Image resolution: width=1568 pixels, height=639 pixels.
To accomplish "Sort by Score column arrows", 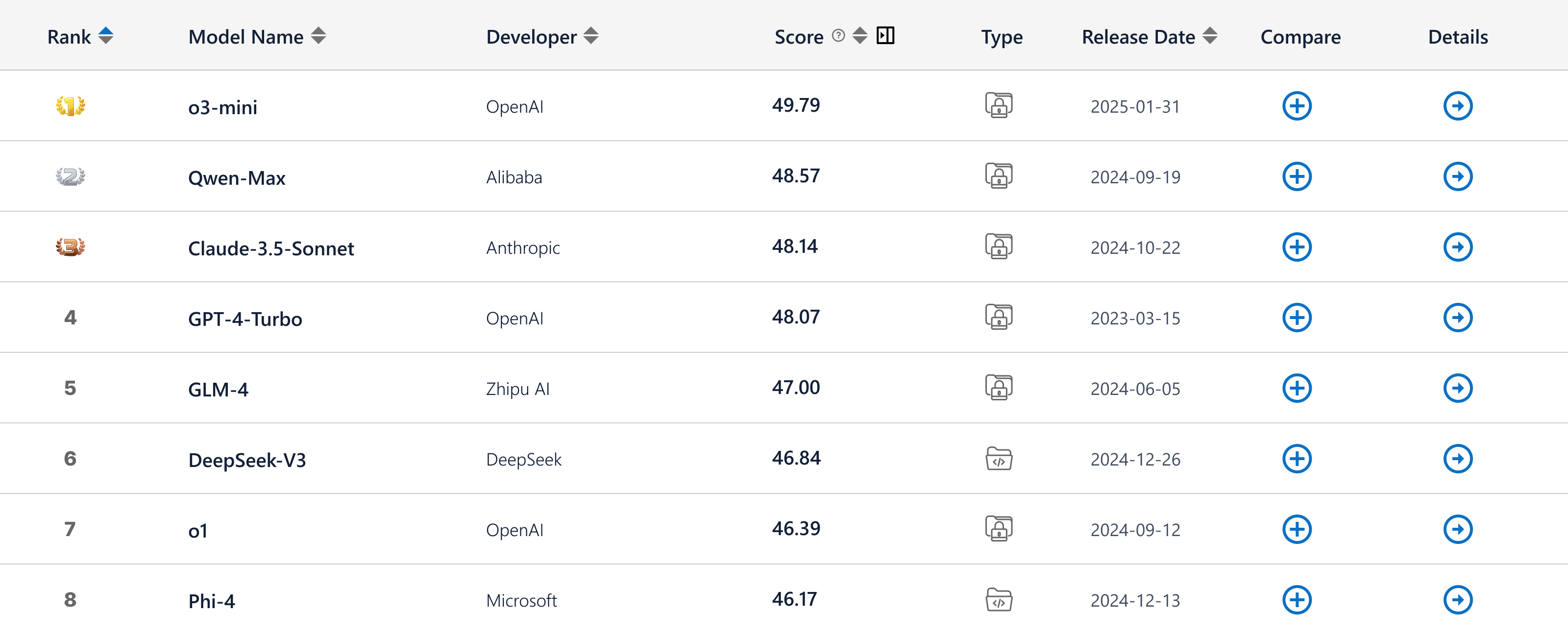I will tap(859, 36).
